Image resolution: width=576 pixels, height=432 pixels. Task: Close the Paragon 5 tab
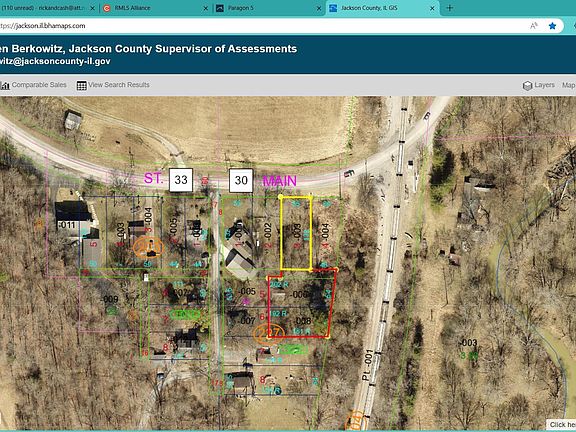[x=319, y=8]
